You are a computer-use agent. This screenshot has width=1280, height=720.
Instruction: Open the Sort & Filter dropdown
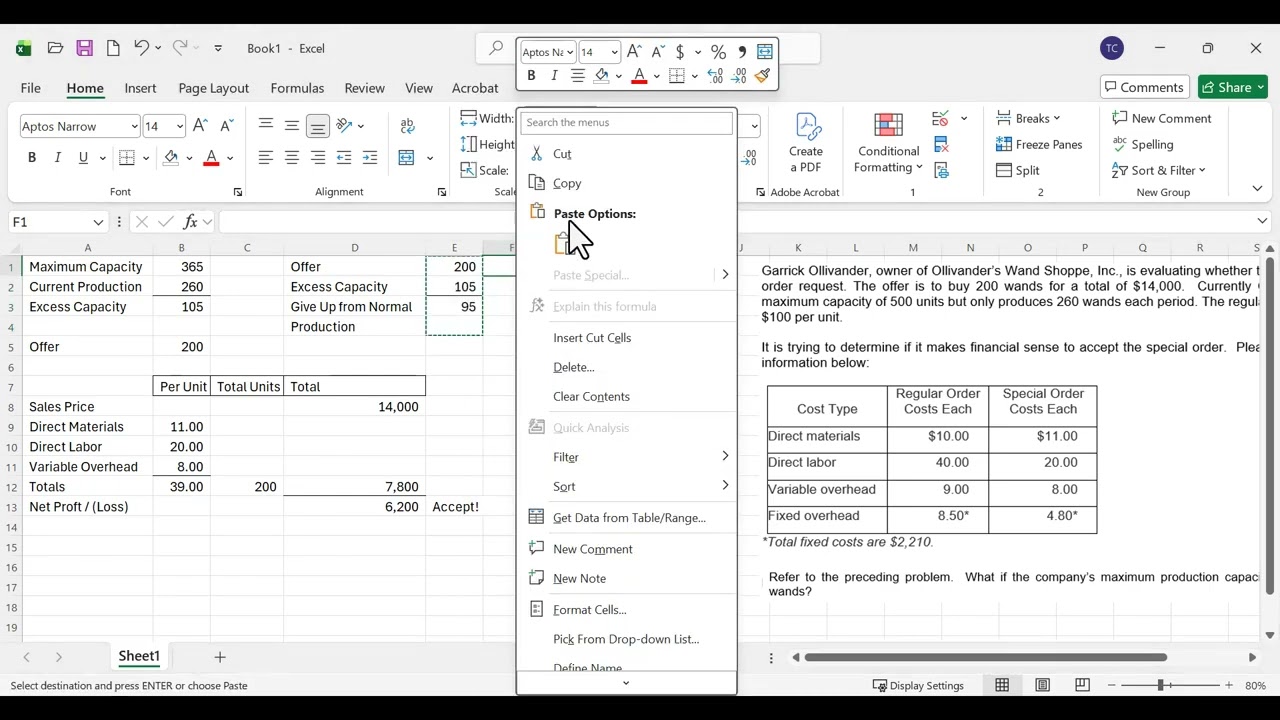pos(1159,170)
